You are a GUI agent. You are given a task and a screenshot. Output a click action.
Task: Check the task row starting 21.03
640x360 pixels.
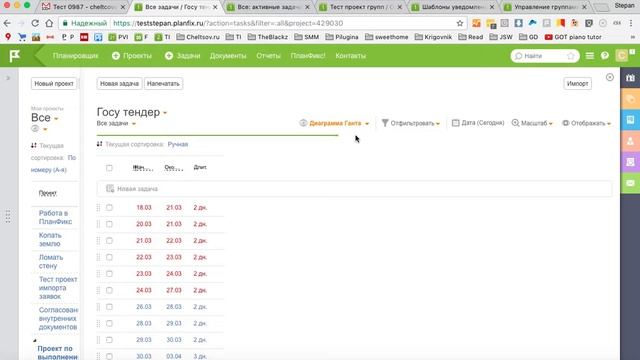pyautogui.click(x=109, y=241)
